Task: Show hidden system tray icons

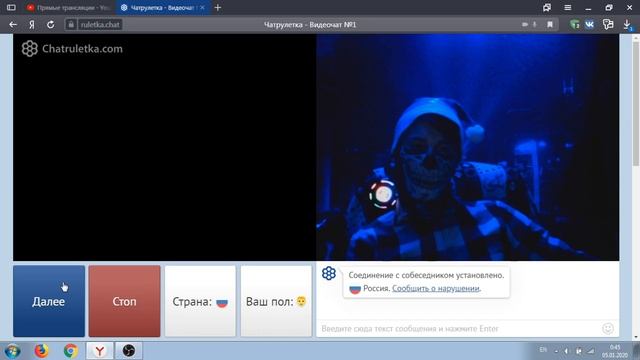Action: (x=556, y=351)
